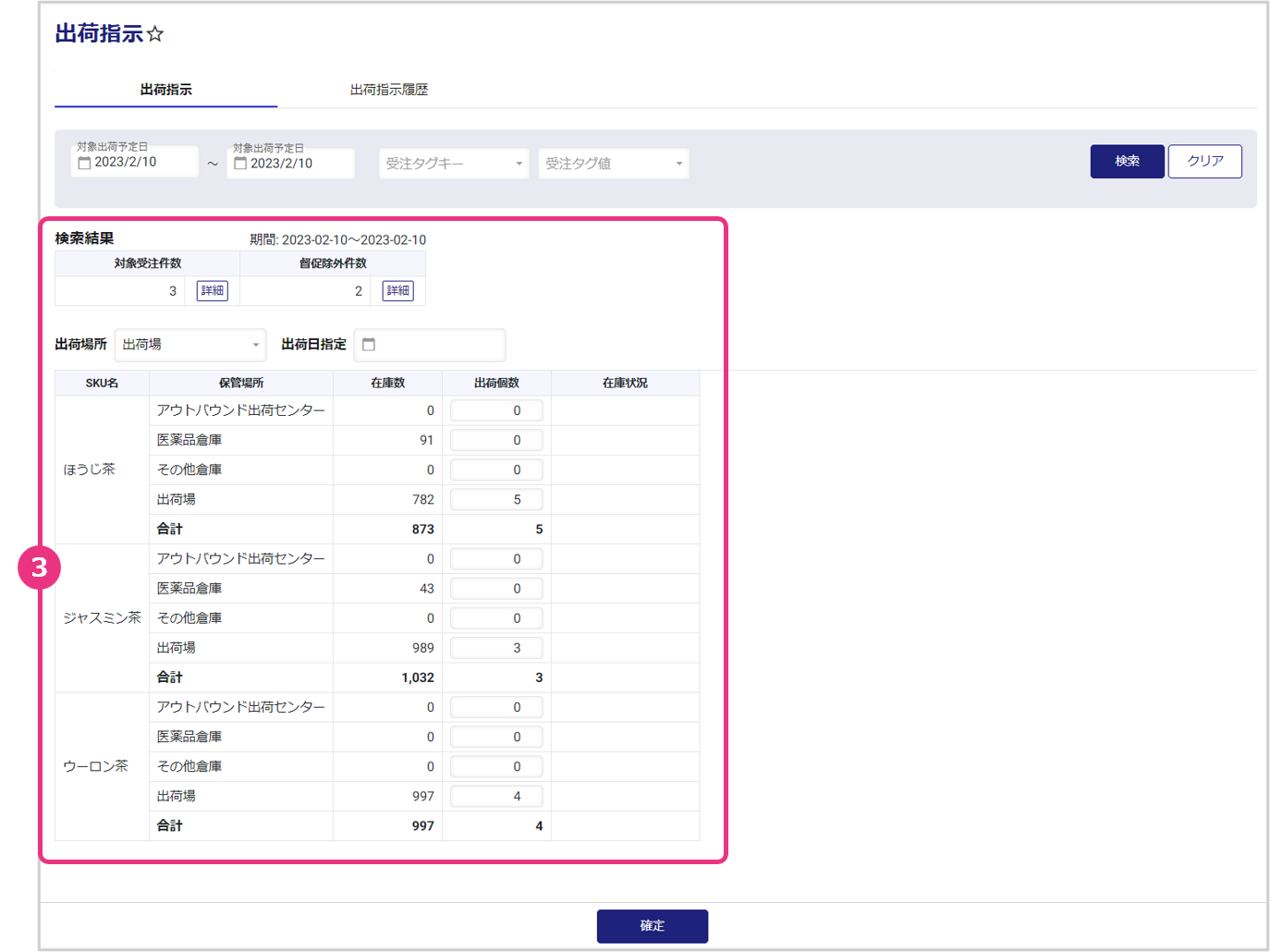The height and width of the screenshot is (952, 1270).
Task: Edit ジャスミン茶 出荷場 shipment quantity field
Action: 496,648
